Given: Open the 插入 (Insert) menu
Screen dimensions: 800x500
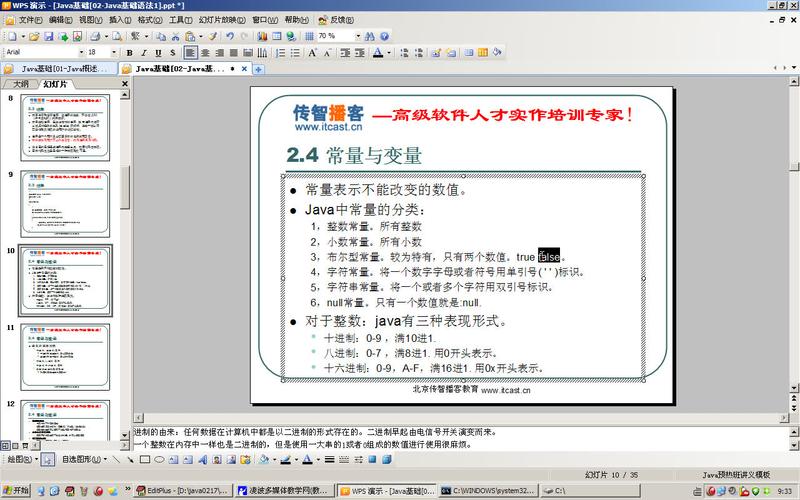Looking at the screenshot, I should tap(120, 20).
